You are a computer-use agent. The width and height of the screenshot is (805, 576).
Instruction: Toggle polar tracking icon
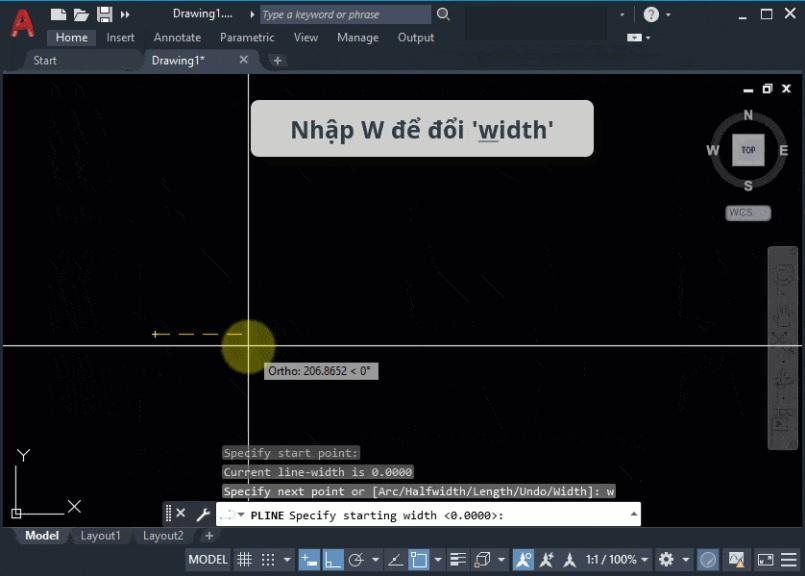click(x=356, y=559)
